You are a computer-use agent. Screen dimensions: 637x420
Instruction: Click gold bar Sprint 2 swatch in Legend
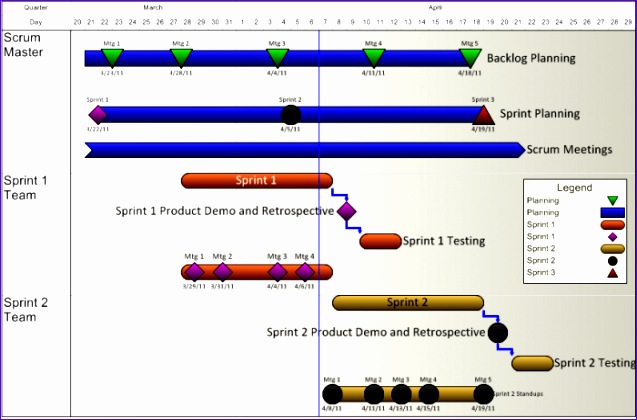(612, 249)
